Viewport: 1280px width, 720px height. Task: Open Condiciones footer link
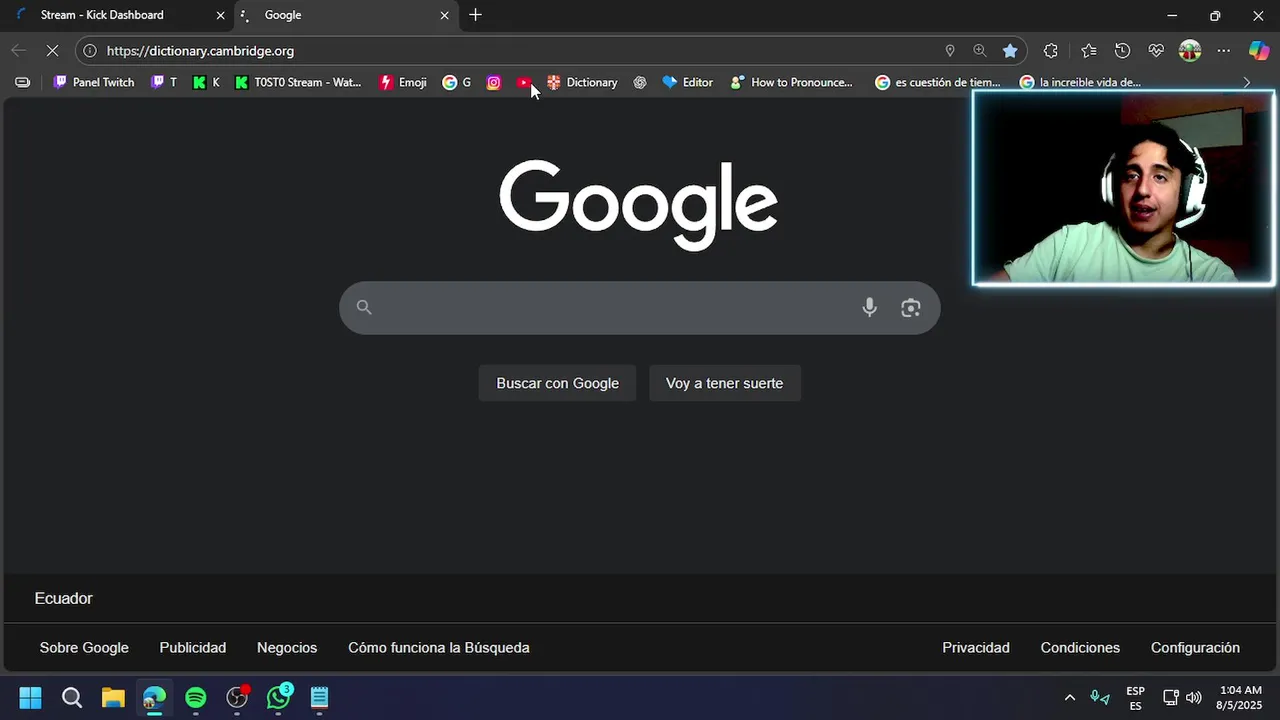1080,648
